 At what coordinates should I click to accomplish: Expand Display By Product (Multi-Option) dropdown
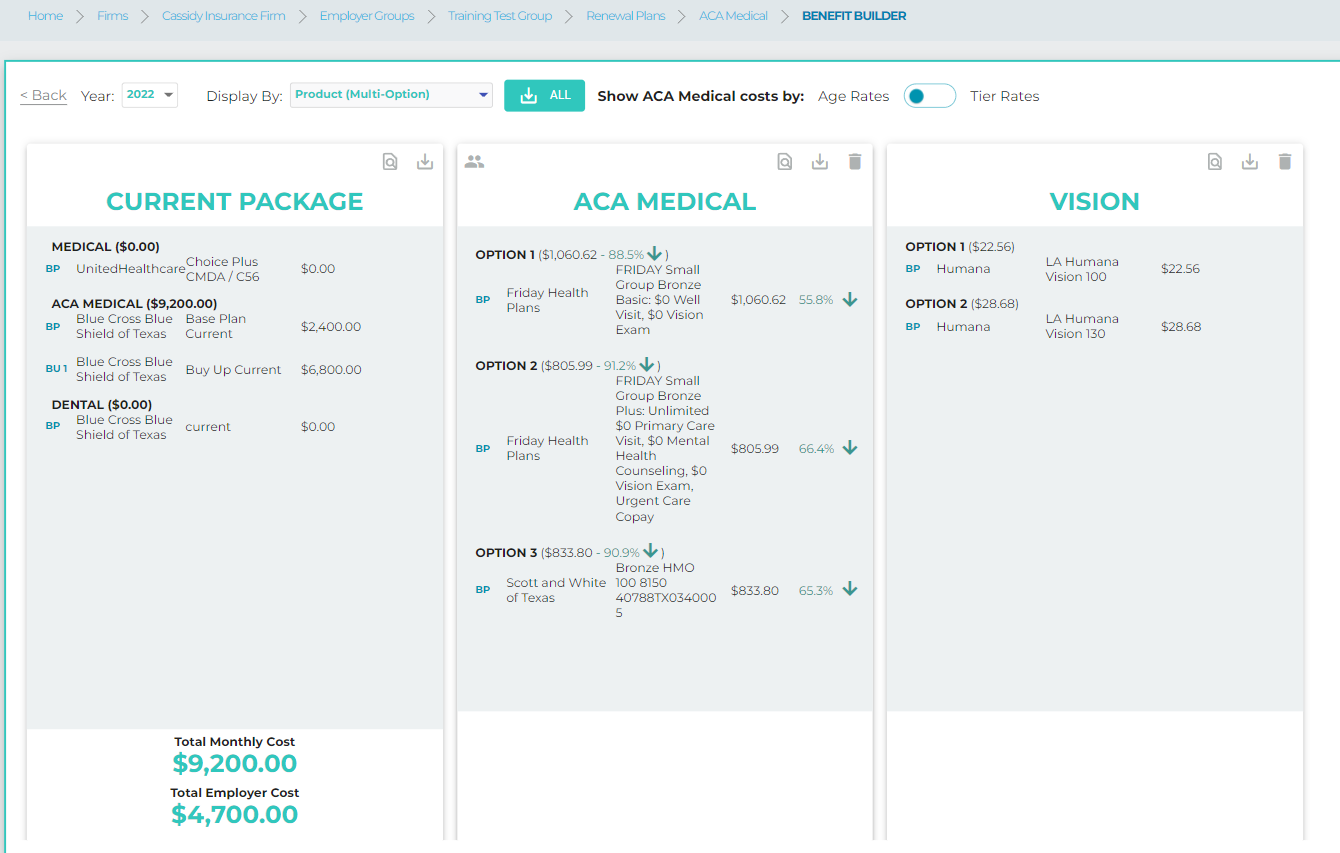tap(391, 95)
